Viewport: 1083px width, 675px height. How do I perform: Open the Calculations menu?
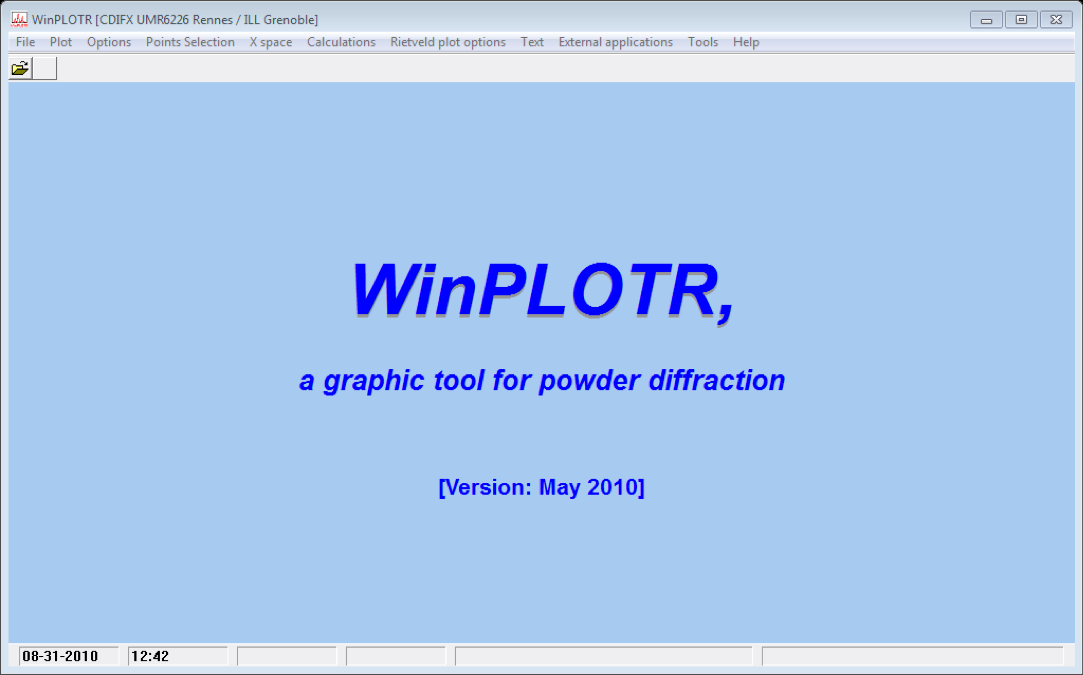[341, 42]
